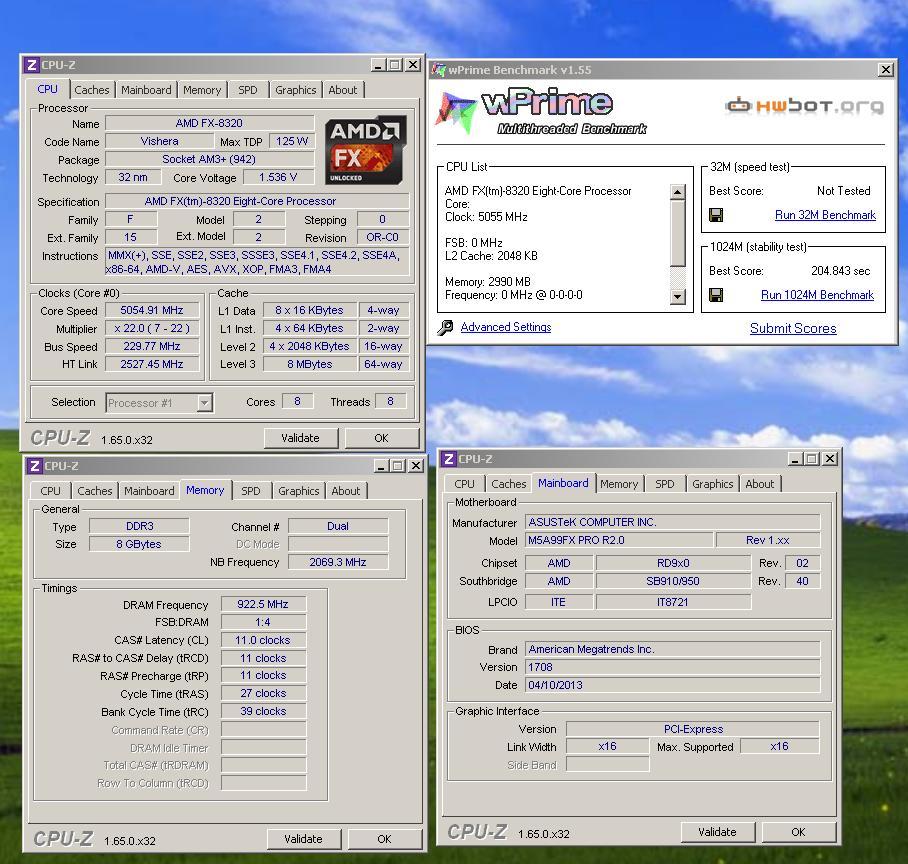The width and height of the screenshot is (908, 864).
Task: Click the Z icon in Memory window title bar
Action: pos(34,466)
